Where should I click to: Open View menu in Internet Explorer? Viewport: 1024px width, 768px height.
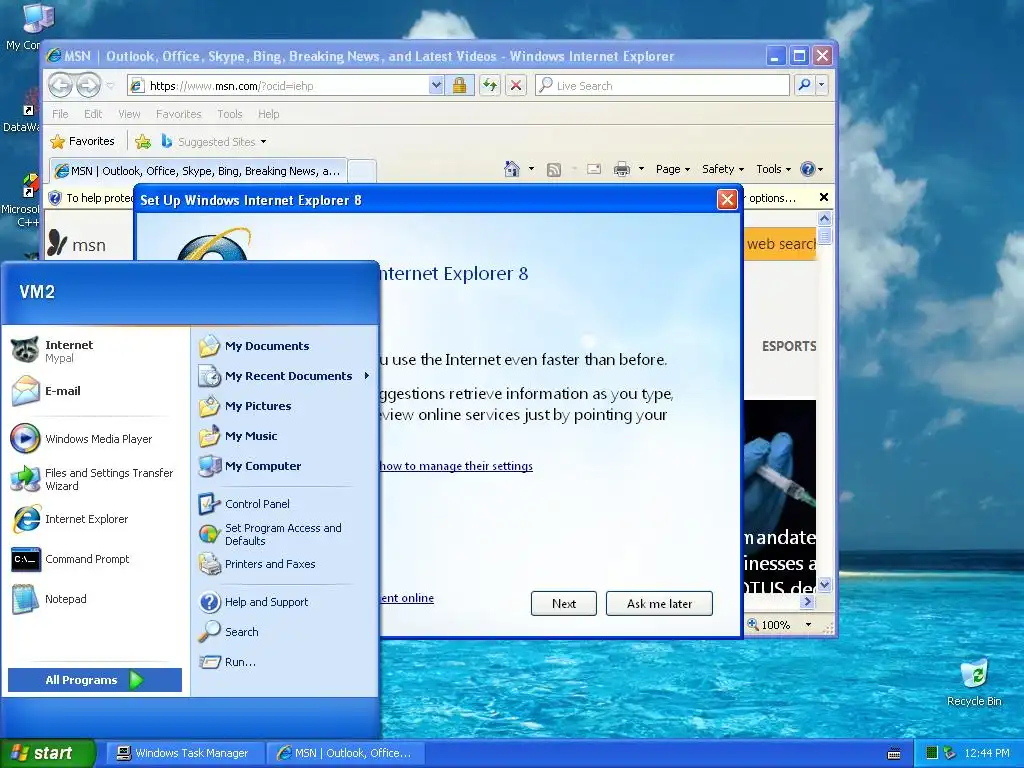(129, 114)
